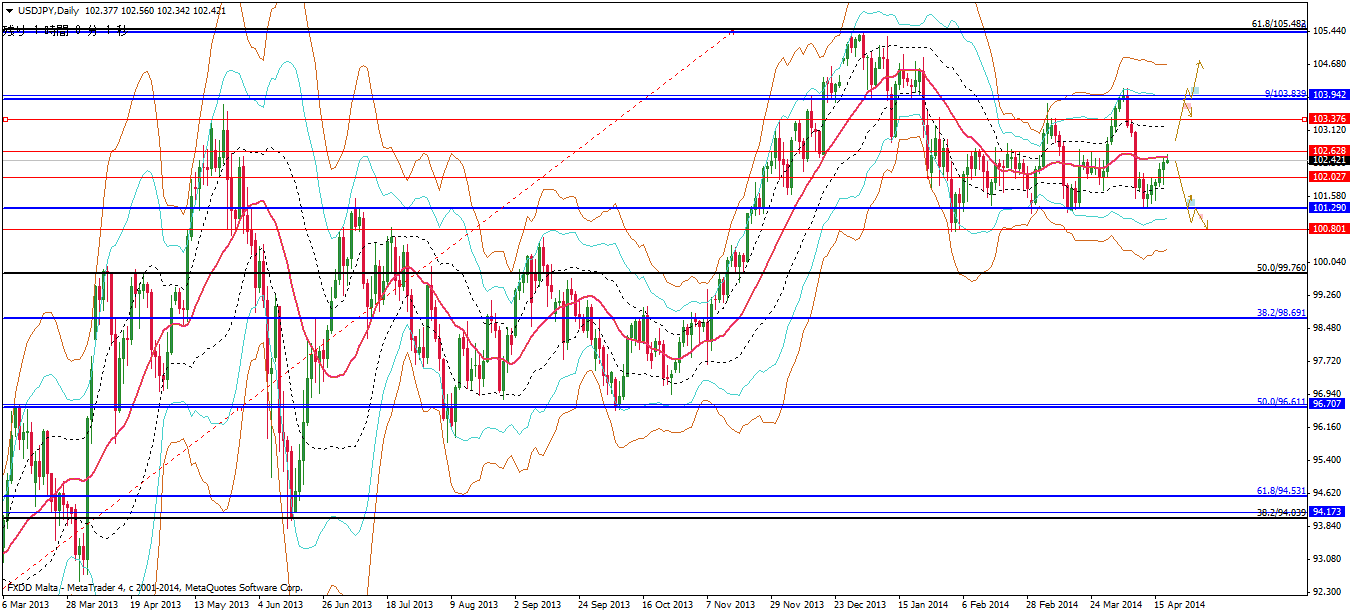Click the blue 96.707 price tag
Image resolution: width=1350 pixels, height=613 pixels.
(x=1327, y=403)
